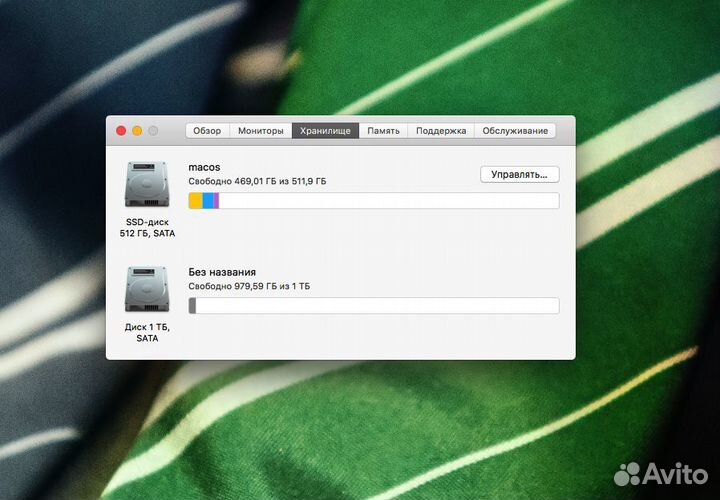Screen dimensions: 720x500
Task: Click the yellow segment of macos storage bar
Action: 196,201
